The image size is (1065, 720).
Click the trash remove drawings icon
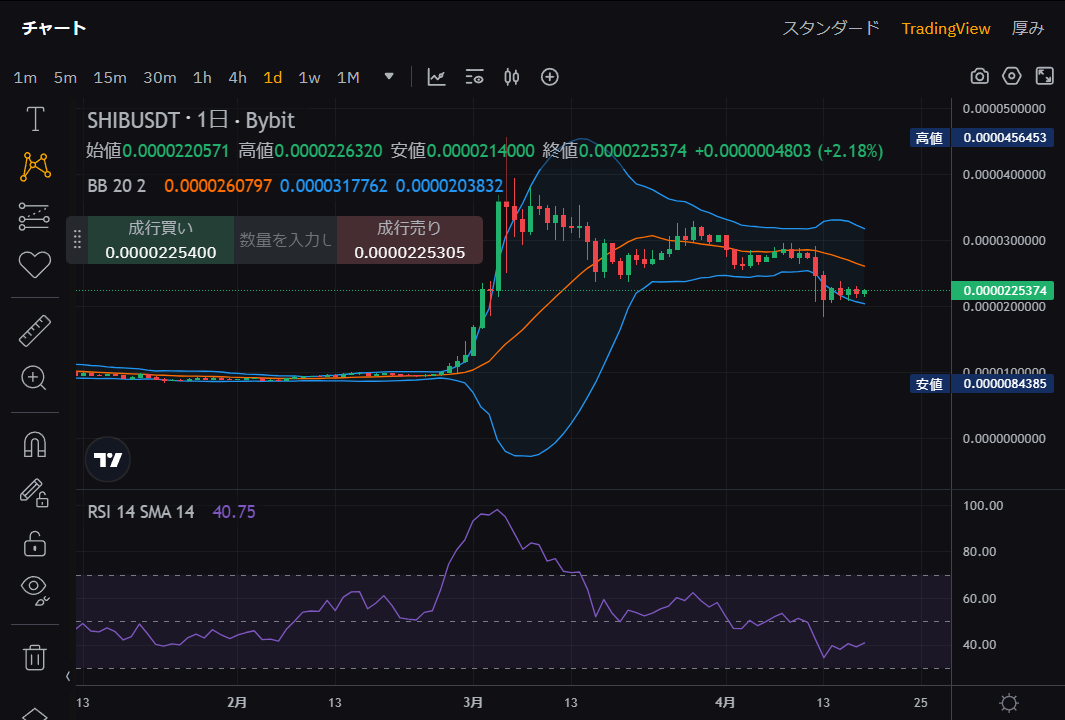pos(35,657)
